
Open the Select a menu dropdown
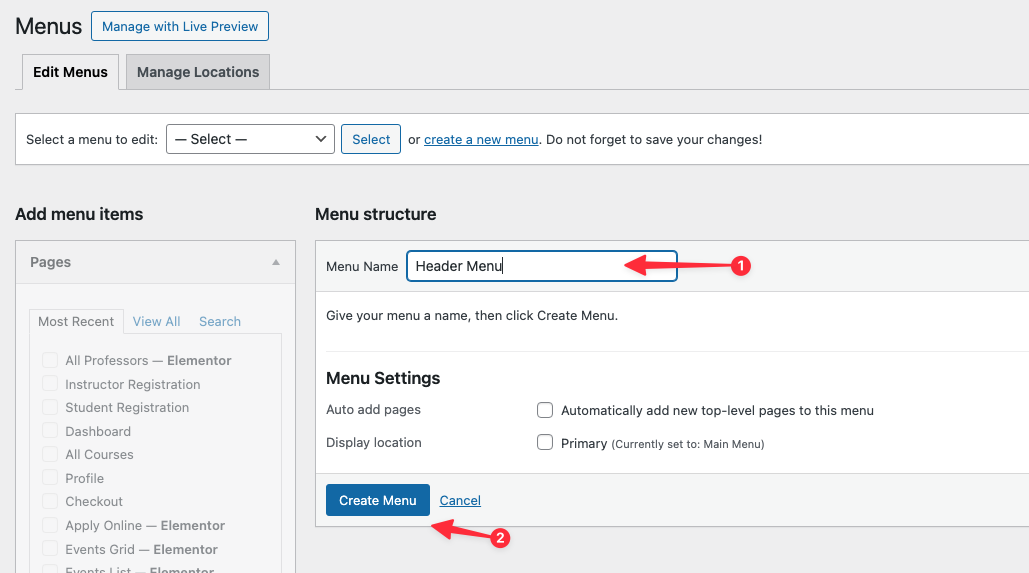pyautogui.click(x=250, y=139)
